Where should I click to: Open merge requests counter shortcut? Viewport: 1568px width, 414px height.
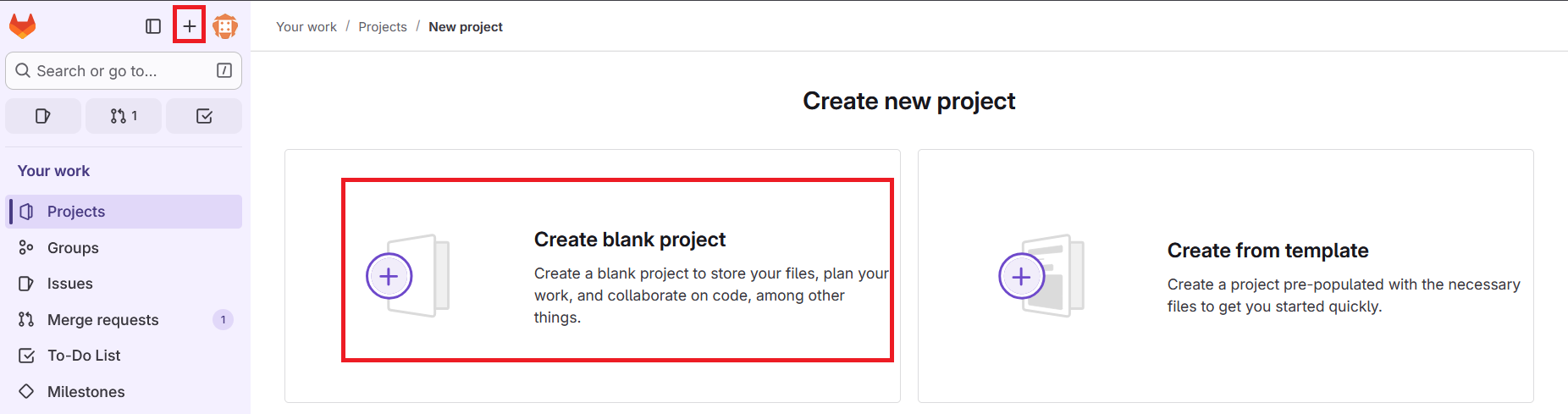tap(124, 116)
